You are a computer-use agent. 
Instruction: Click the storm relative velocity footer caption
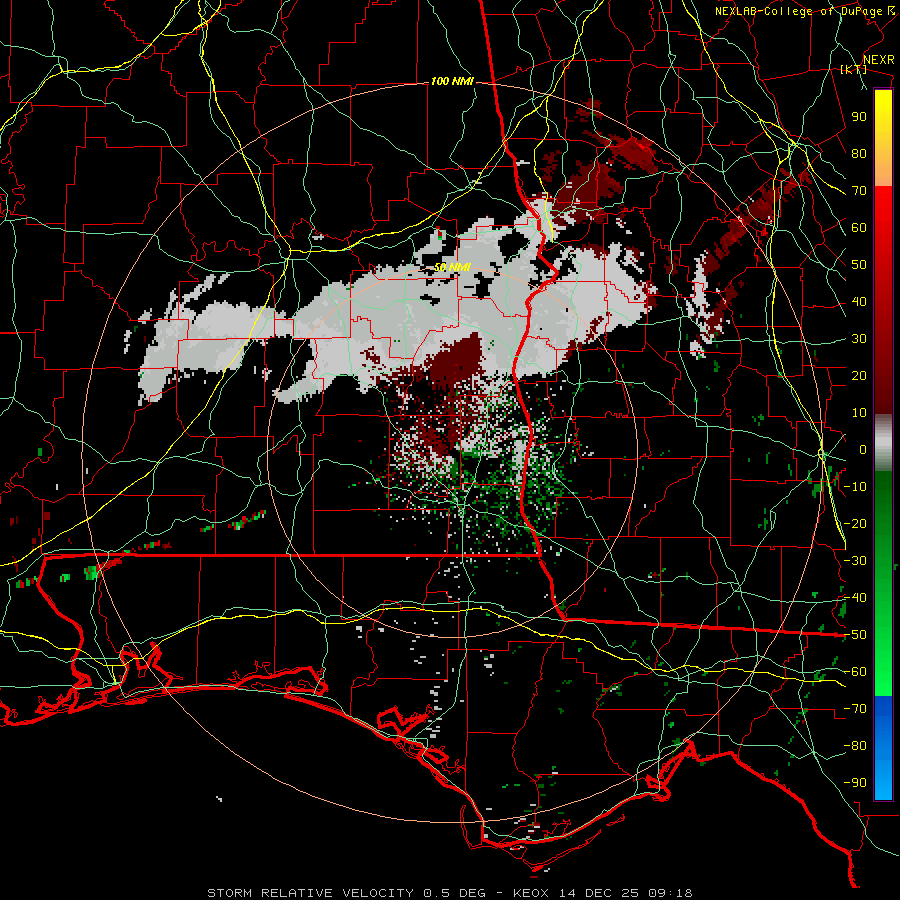[x=449, y=893]
